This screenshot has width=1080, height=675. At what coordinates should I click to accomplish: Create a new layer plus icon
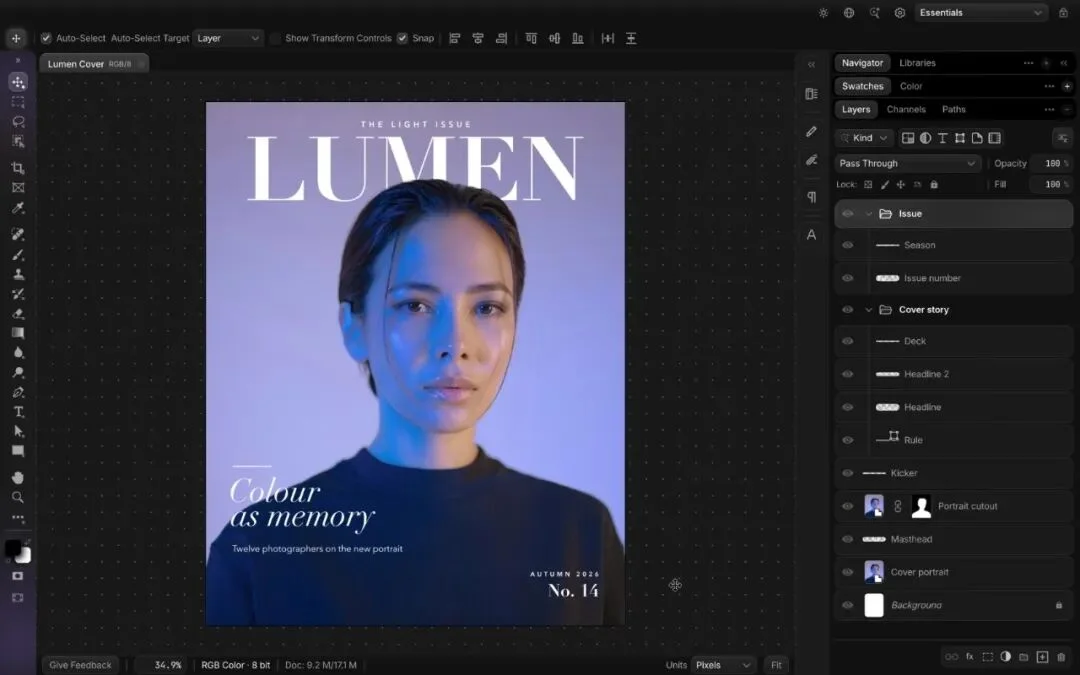(1042, 657)
